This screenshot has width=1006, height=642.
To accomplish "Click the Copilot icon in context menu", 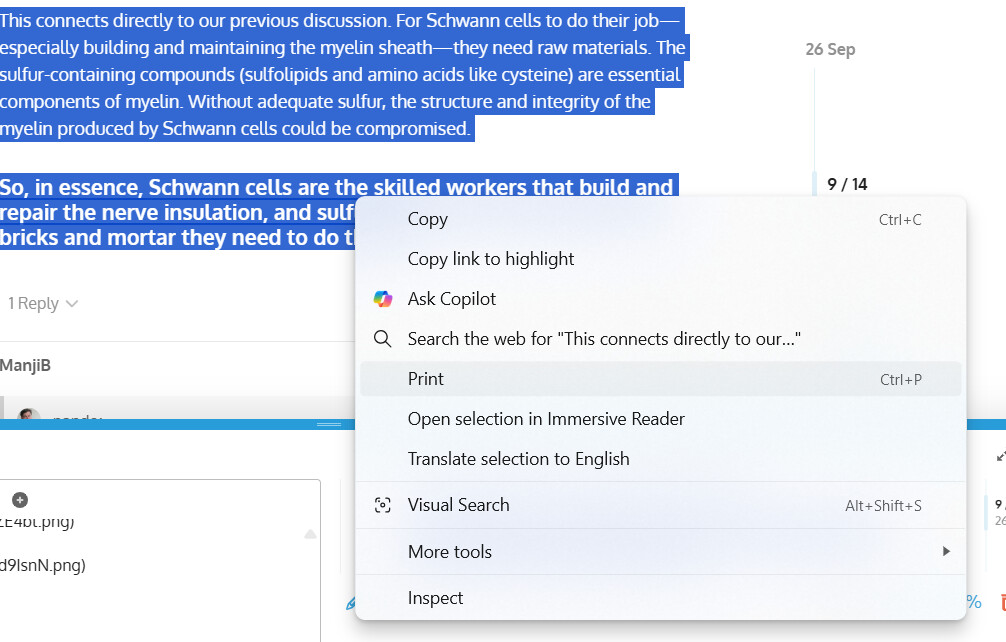I will tap(382, 299).
